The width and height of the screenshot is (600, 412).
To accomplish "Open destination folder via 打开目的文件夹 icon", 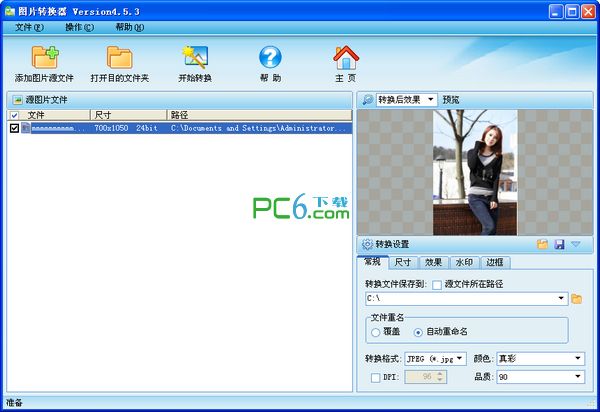I will coord(119,57).
